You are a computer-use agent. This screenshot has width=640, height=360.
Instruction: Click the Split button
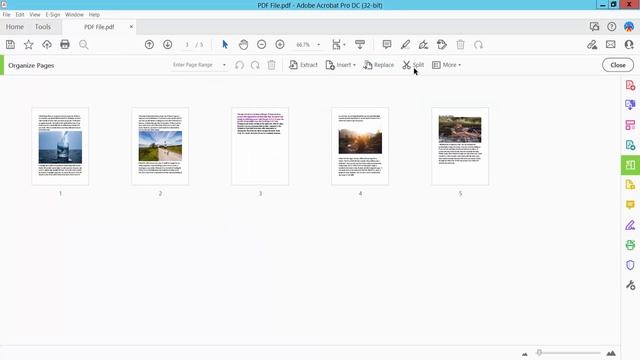[x=413, y=65]
